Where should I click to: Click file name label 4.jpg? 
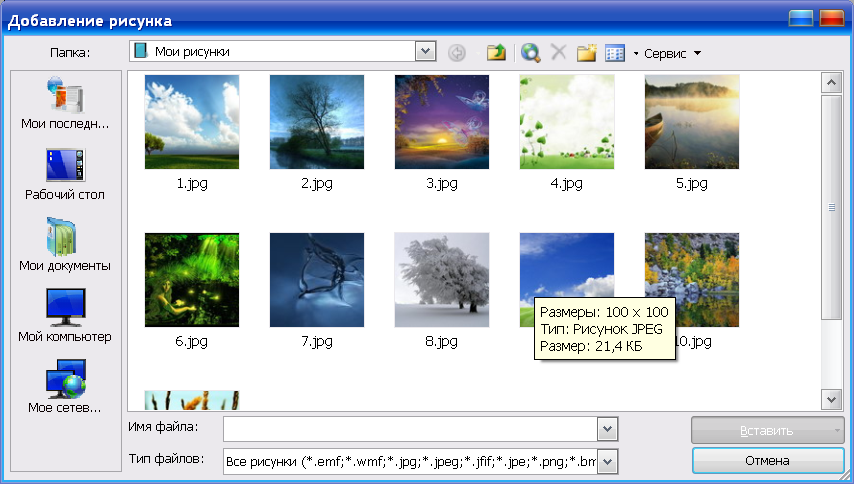click(566, 183)
